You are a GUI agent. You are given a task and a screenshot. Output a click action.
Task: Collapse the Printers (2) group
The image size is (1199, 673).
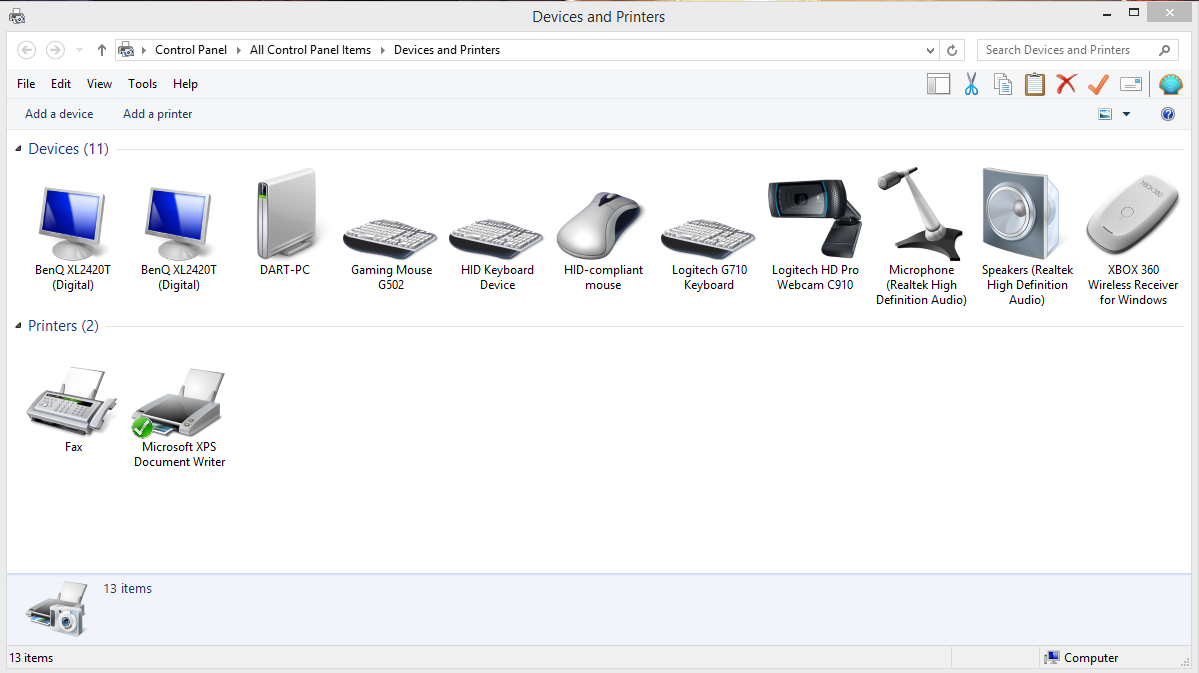pos(18,326)
